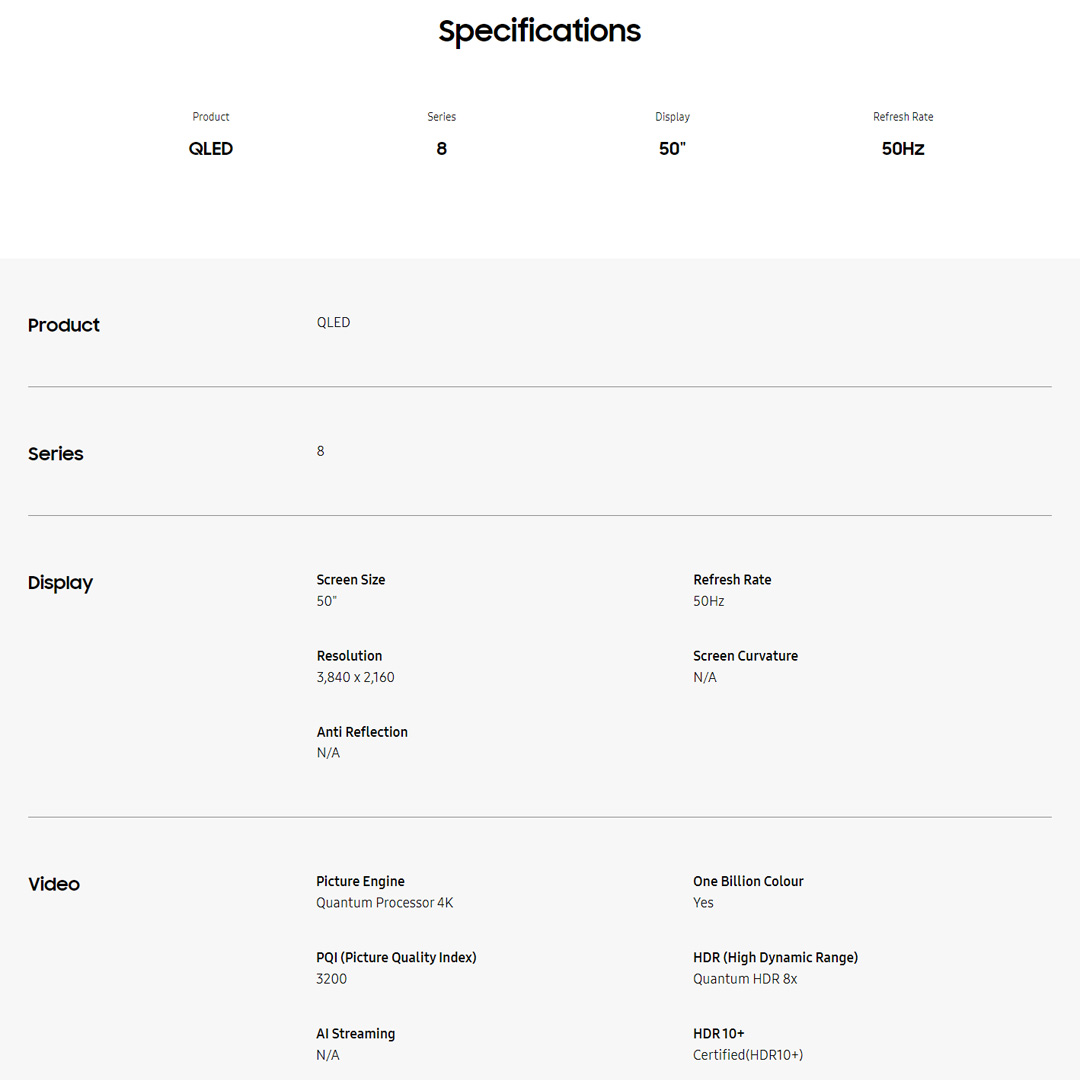Click the One Billion Colour label
This screenshot has height=1080, width=1080.
748,881
